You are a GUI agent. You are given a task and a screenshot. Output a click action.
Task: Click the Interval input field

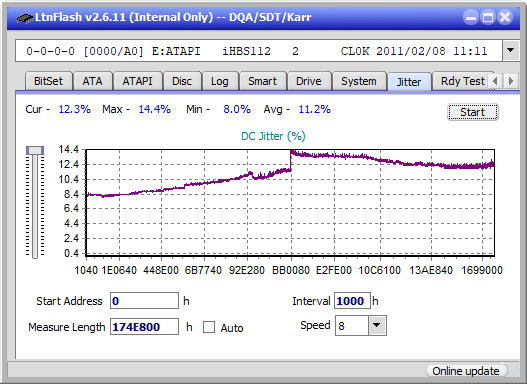coord(352,300)
